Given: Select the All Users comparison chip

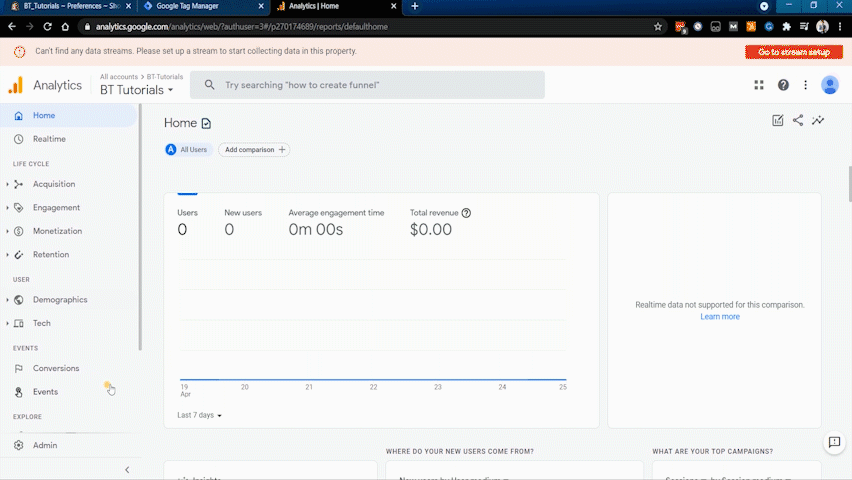Looking at the screenshot, I should point(187,149).
